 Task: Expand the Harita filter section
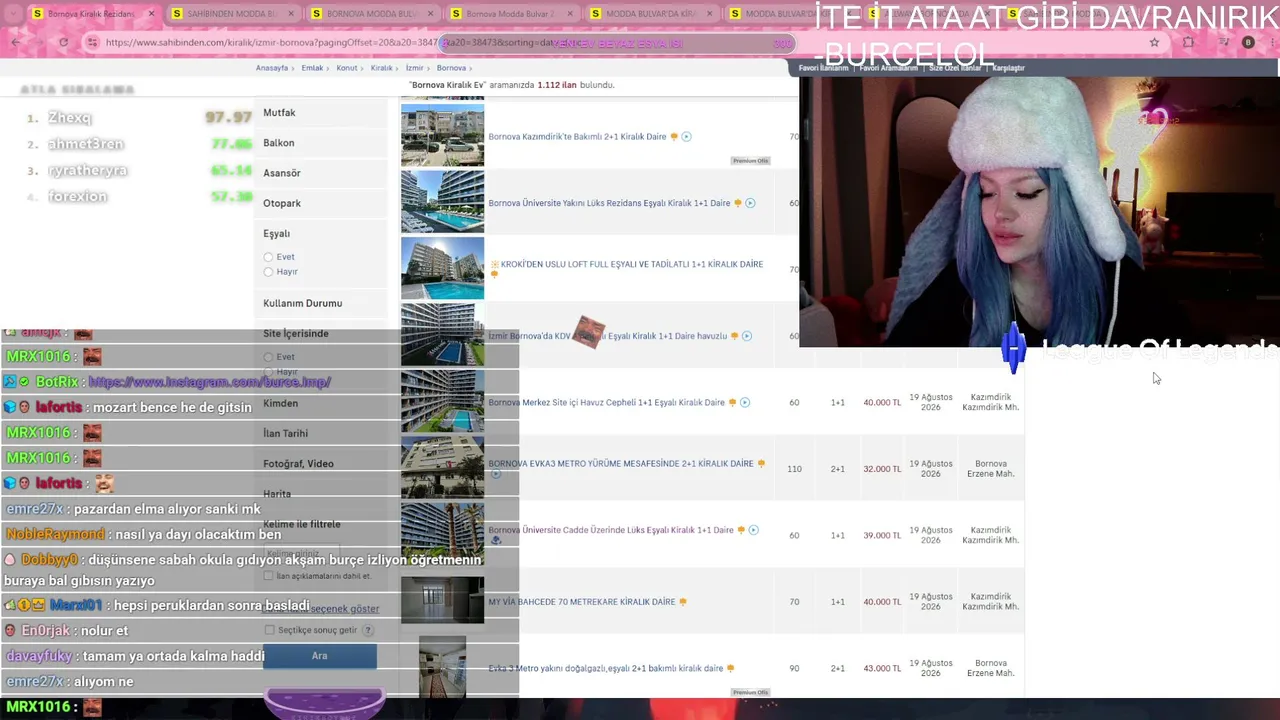pyautogui.click(x=320, y=494)
